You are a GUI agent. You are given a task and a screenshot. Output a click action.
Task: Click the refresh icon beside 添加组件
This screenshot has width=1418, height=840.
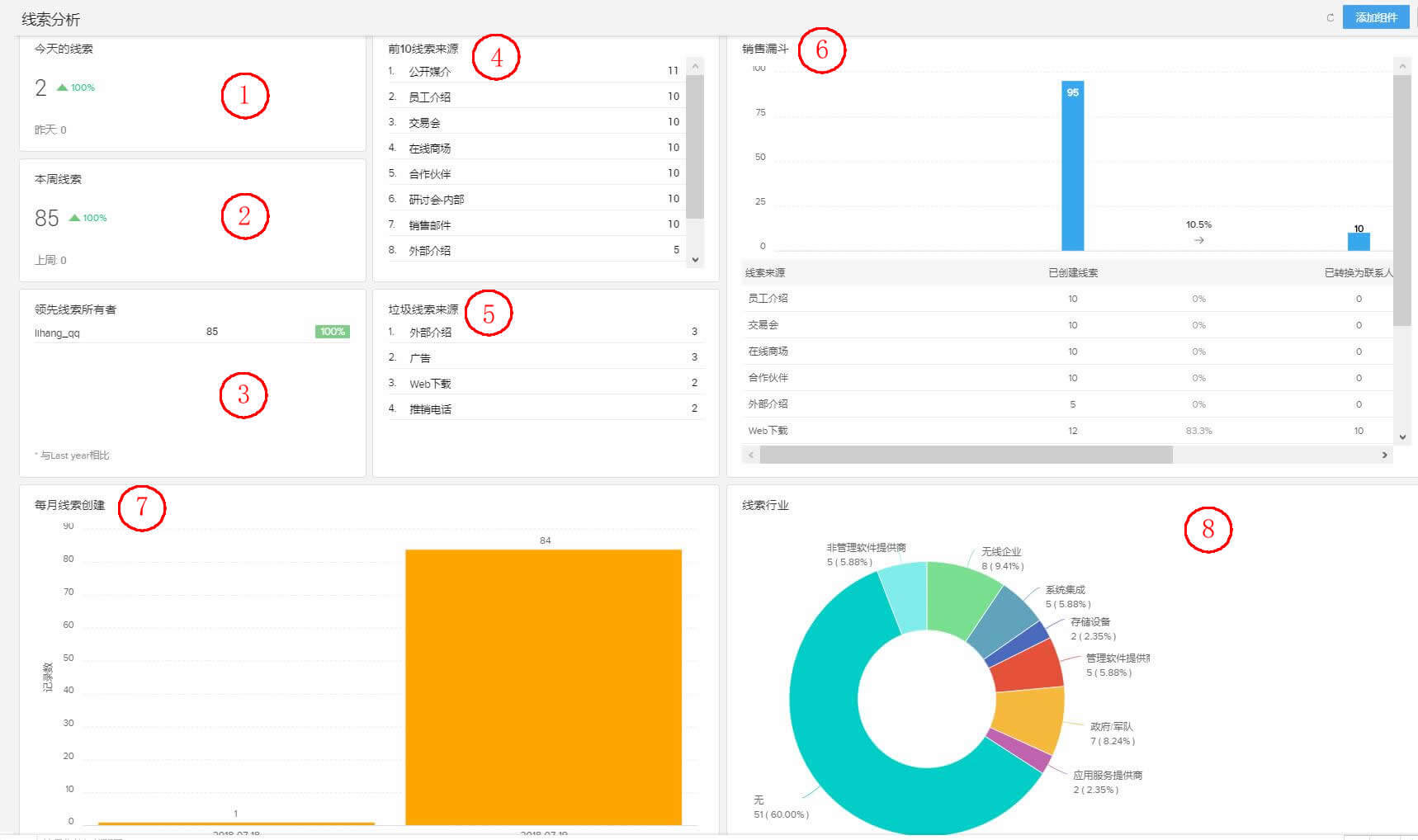coord(1330,17)
